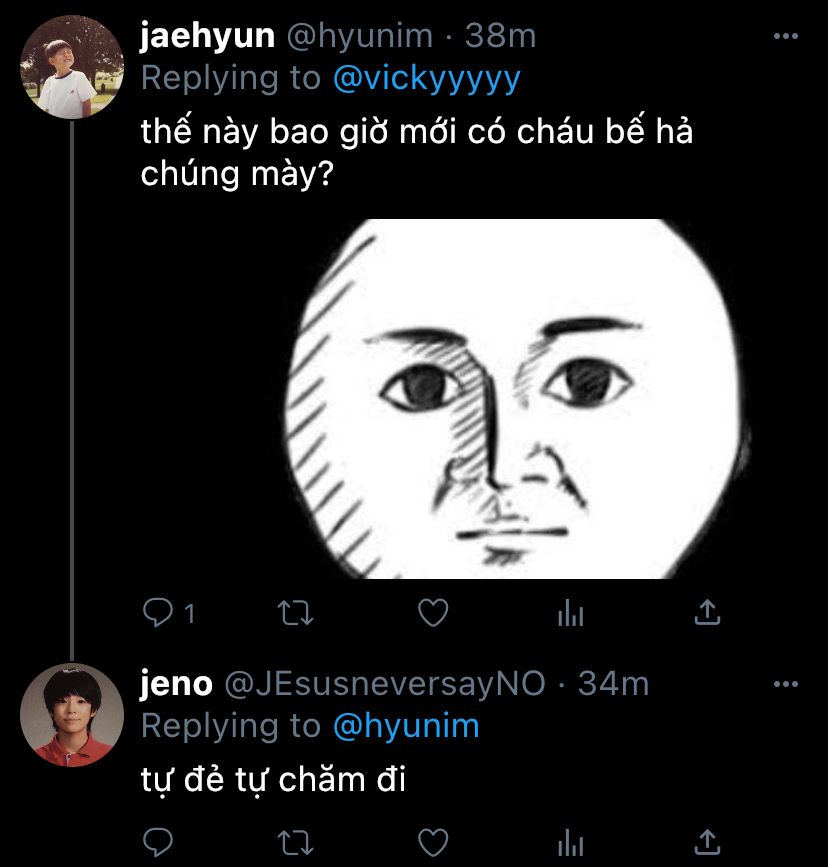Share jeno's tweet
The height and width of the screenshot is (867, 828).
pos(707,842)
